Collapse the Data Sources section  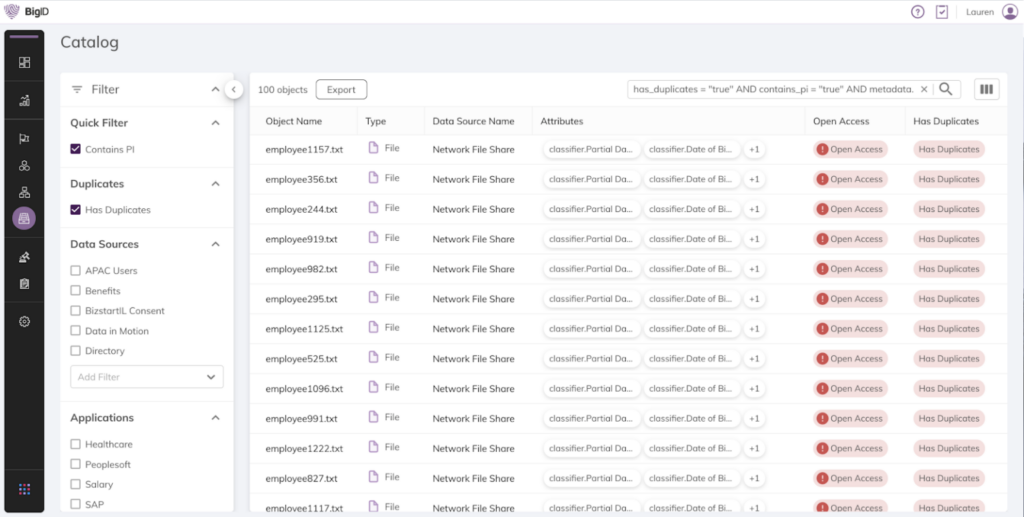pos(215,244)
